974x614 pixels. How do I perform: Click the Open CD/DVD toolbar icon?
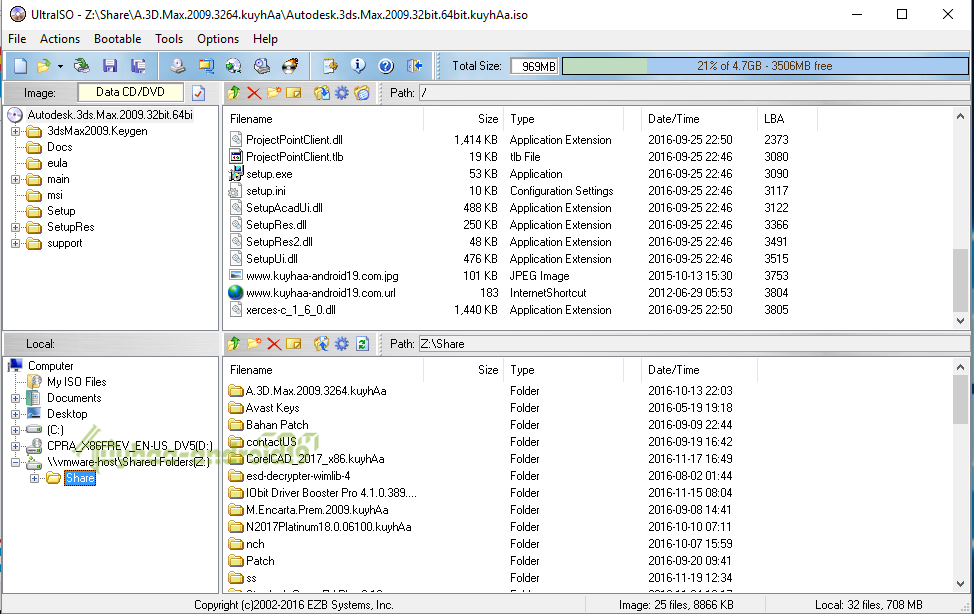point(81,66)
